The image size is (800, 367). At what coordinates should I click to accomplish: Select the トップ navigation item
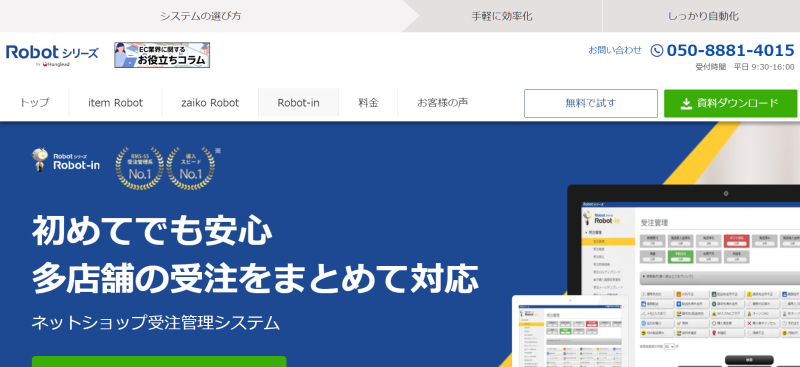click(x=34, y=103)
